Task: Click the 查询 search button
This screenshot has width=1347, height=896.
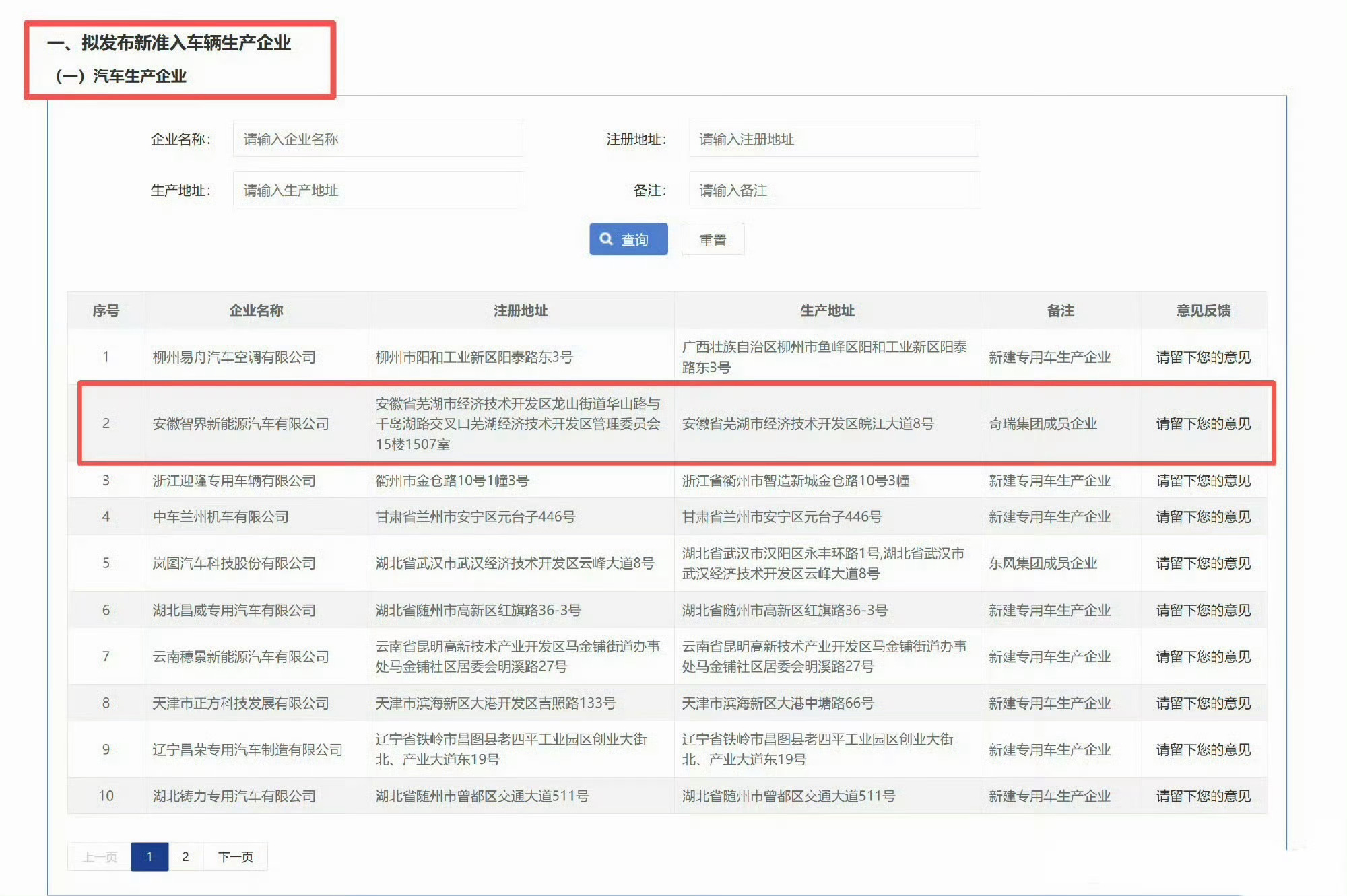Action: [x=628, y=239]
